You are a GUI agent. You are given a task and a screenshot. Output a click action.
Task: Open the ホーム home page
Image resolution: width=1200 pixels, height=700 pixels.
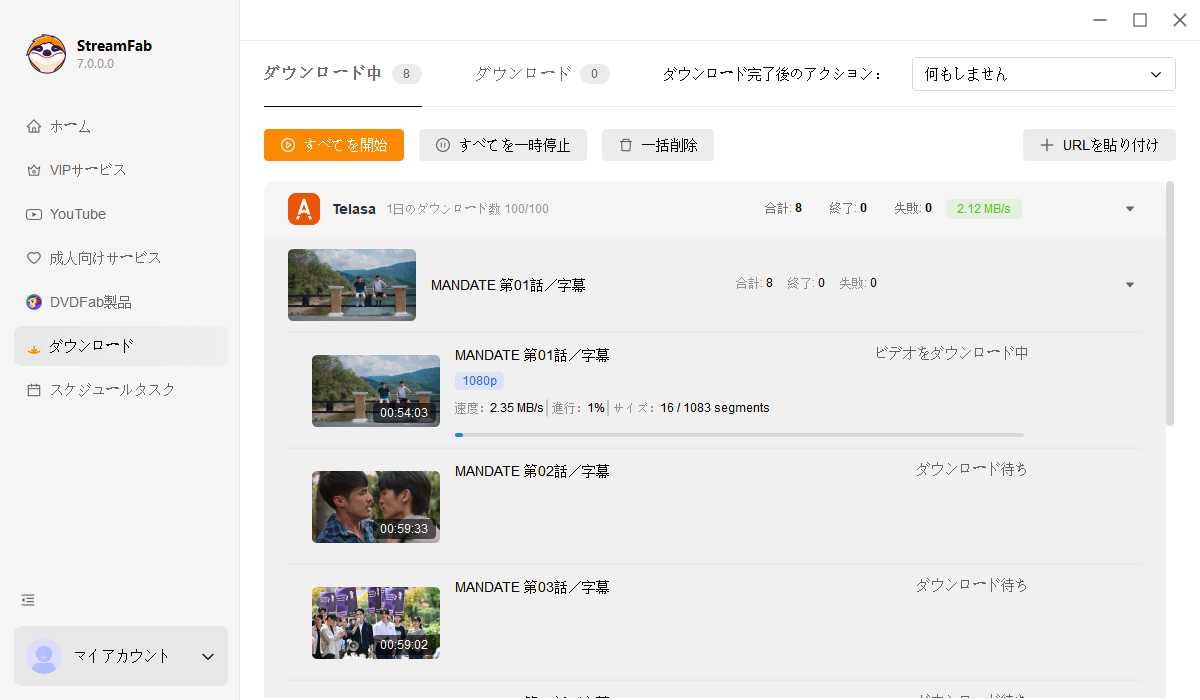tap(70, 126)
